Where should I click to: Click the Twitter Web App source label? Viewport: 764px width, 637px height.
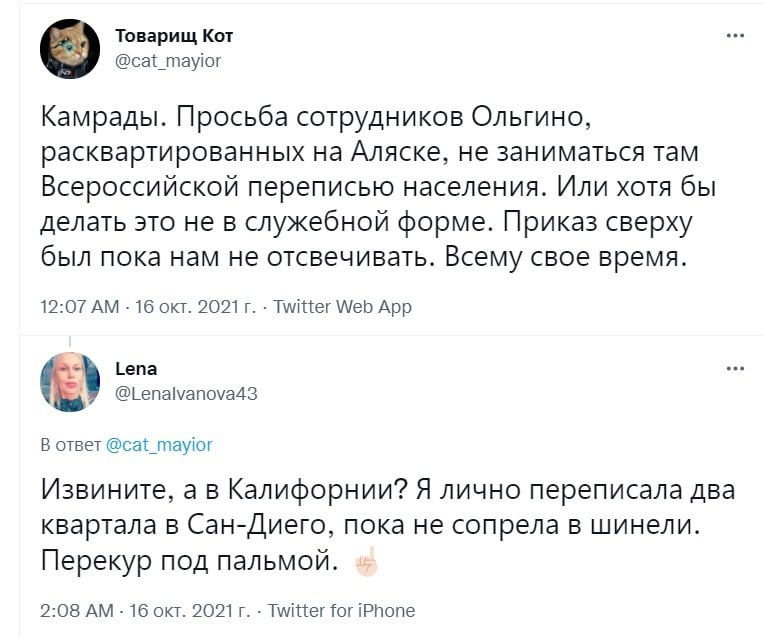click(342, 307)
